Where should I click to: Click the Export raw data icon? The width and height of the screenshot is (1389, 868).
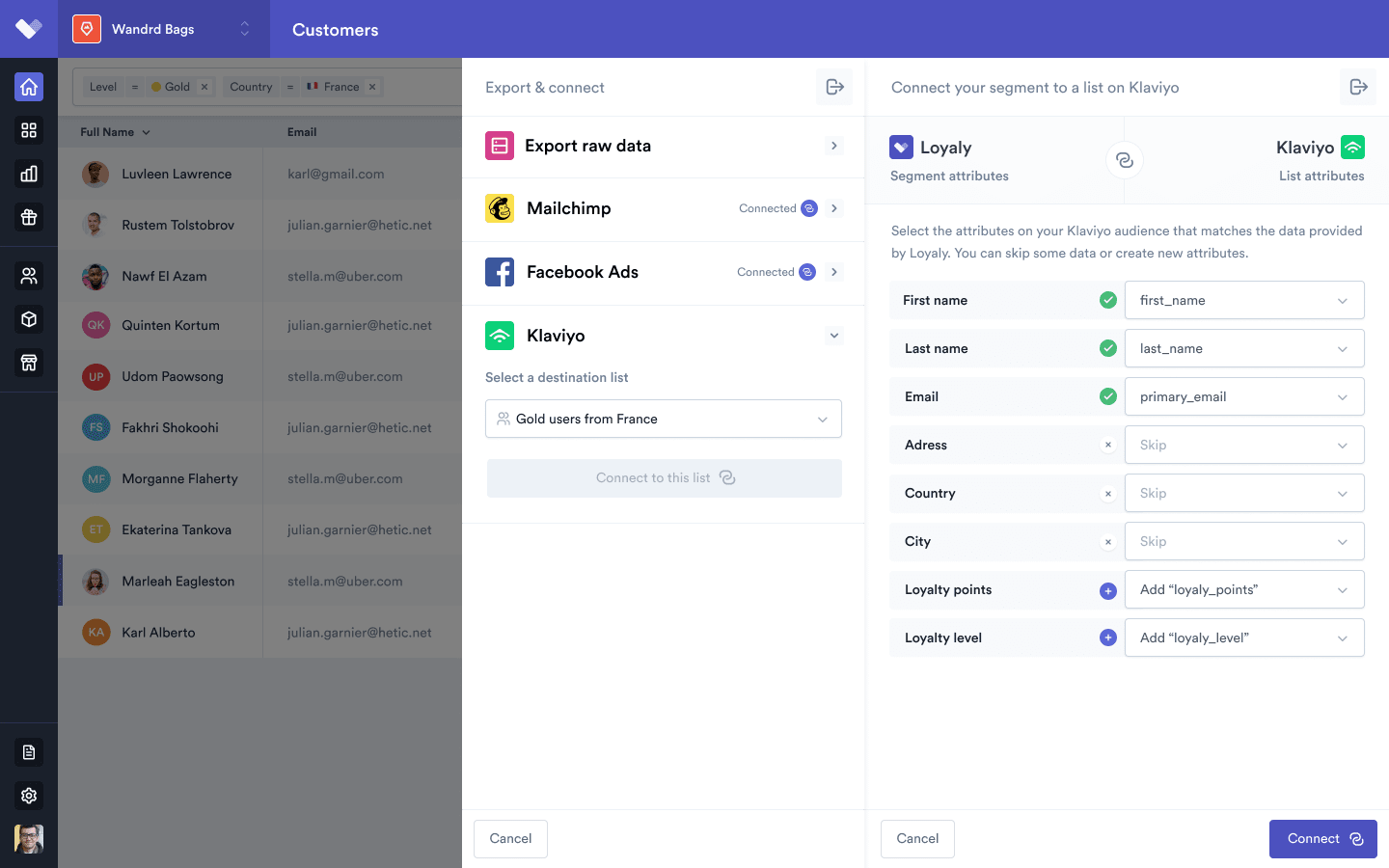pyautogui.click(x=500, y=146)
